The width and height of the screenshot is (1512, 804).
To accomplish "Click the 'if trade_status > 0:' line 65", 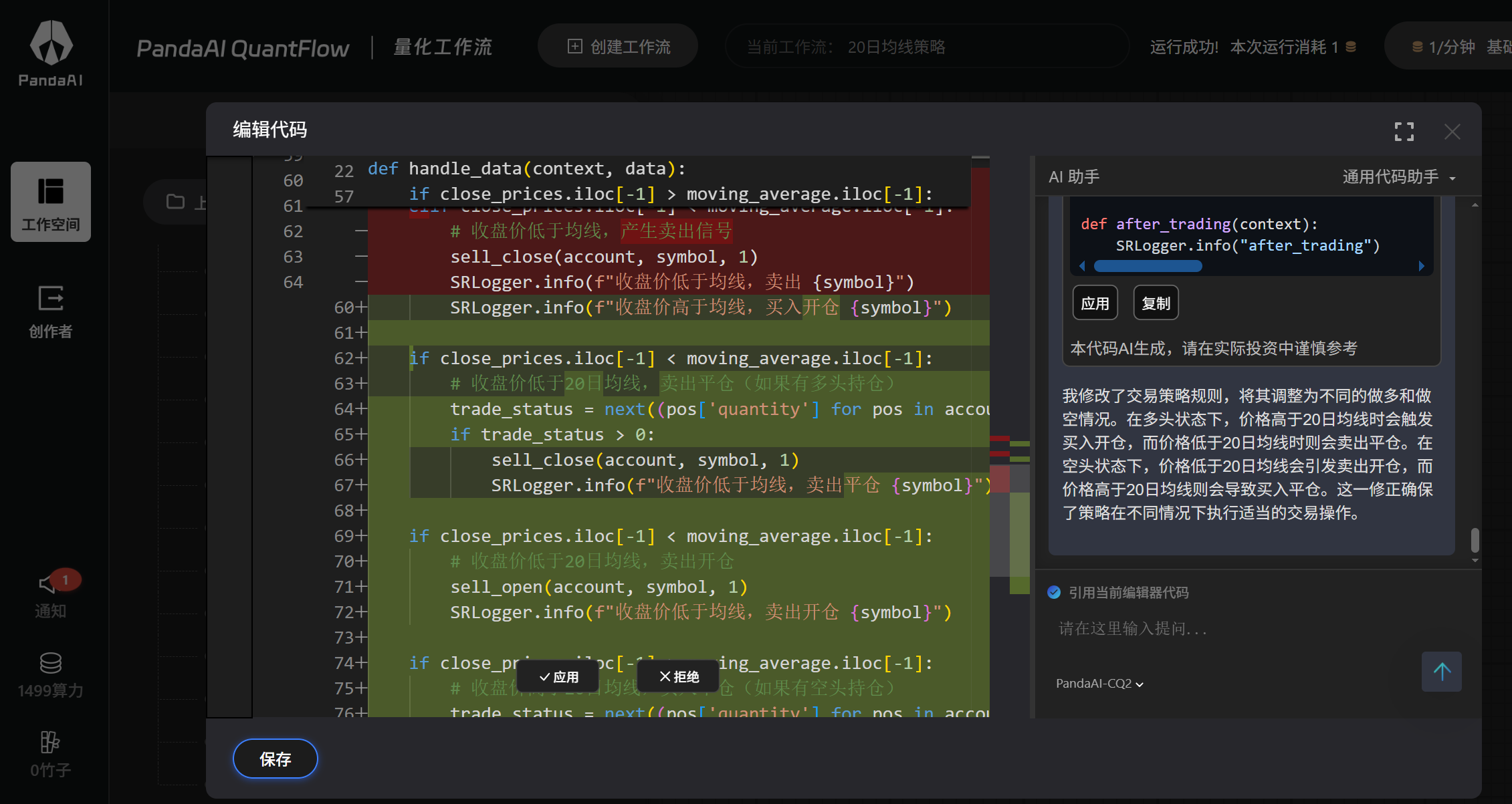I will 552,434.
